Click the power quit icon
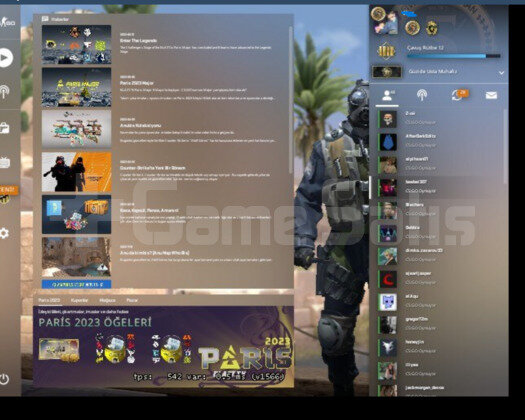 4,379
